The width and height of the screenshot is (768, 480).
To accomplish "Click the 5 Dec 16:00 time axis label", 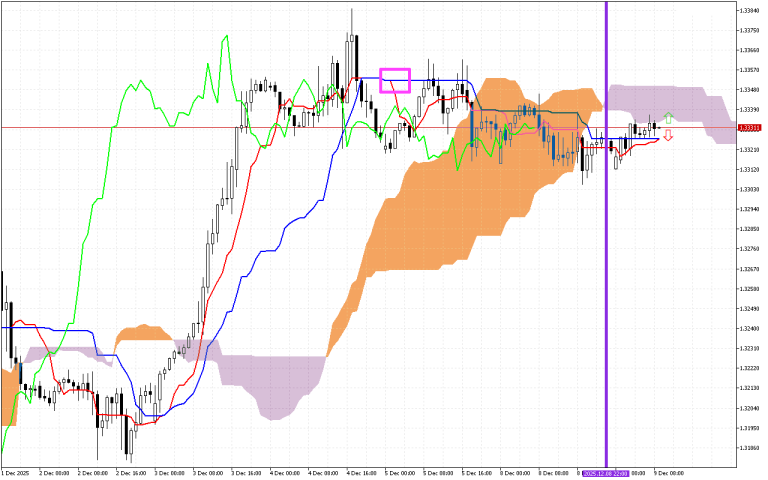I will 477,473.
